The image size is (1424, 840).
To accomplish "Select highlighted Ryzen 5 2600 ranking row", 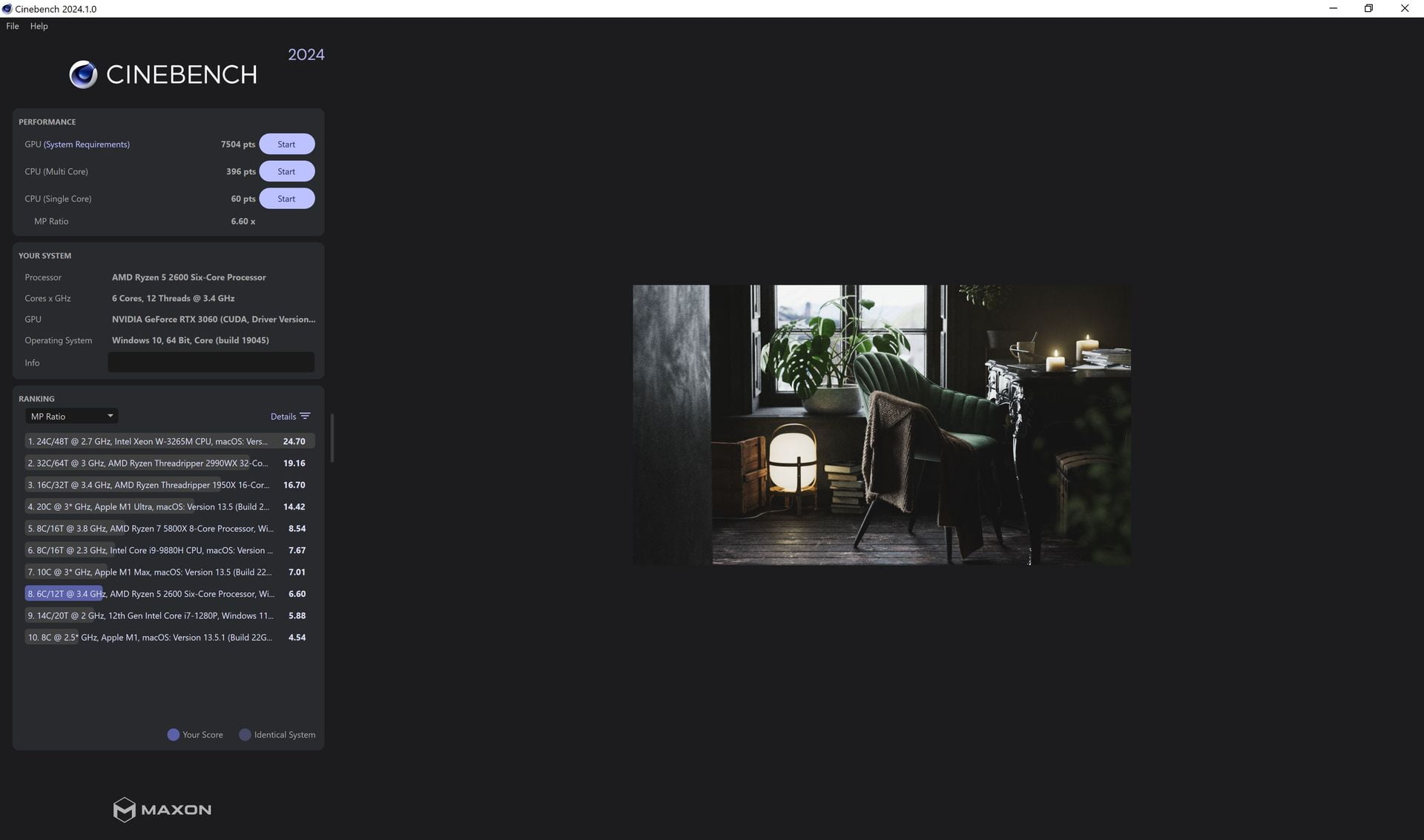I will [170, 594].
